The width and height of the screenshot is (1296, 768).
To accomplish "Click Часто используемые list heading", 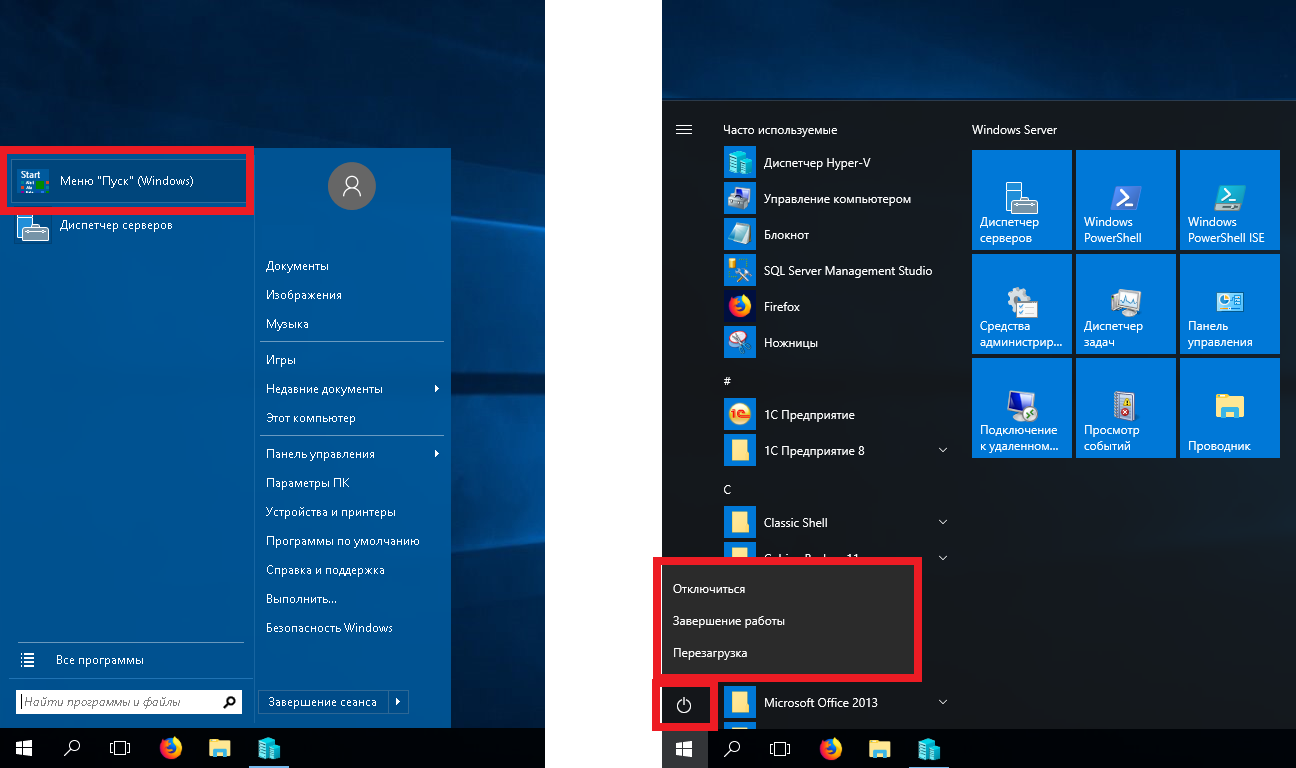I will 780,130.
